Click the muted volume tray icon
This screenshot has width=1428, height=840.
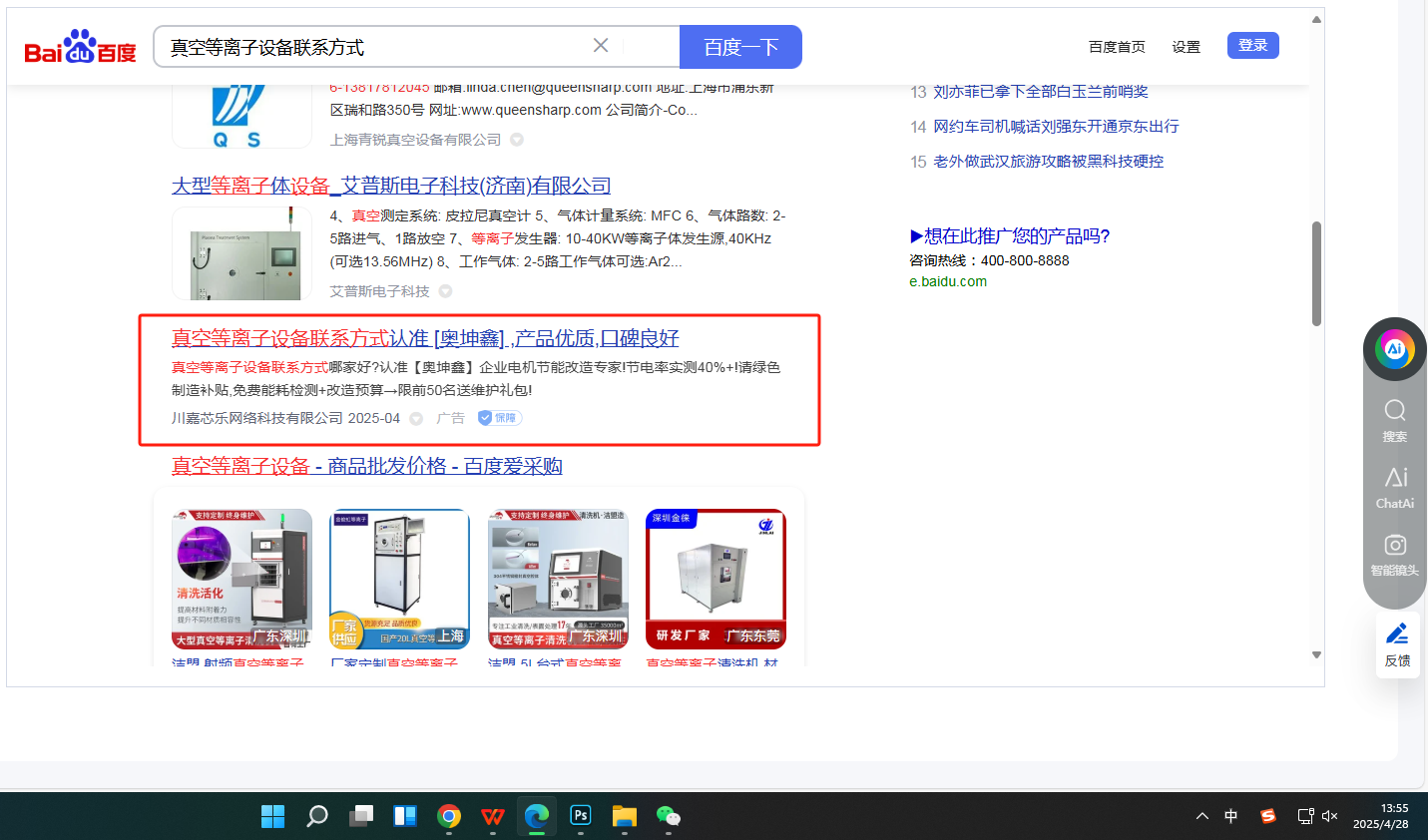[1329, 816]
